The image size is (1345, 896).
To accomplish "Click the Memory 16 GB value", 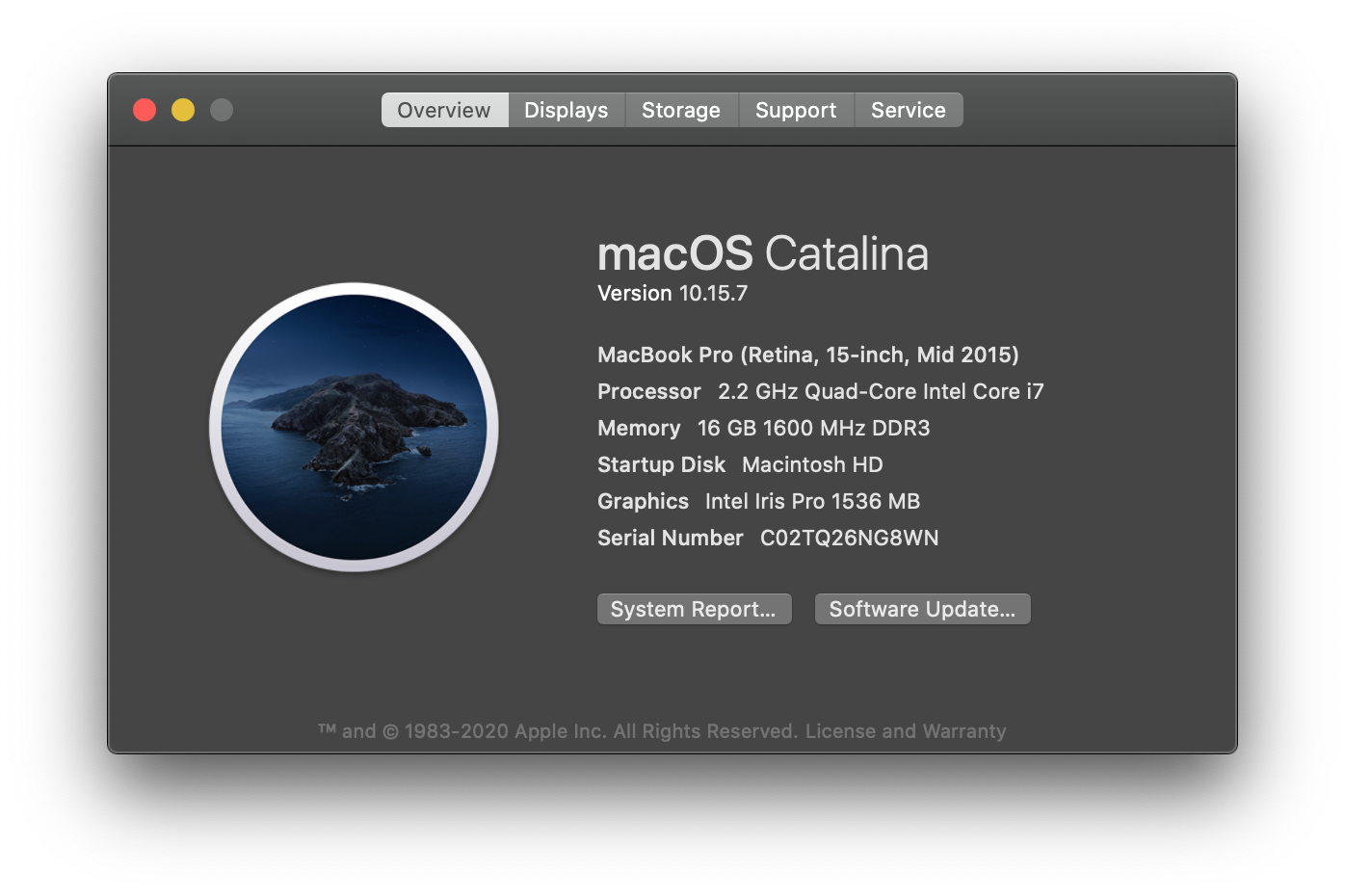I will [x=813, y=428].
